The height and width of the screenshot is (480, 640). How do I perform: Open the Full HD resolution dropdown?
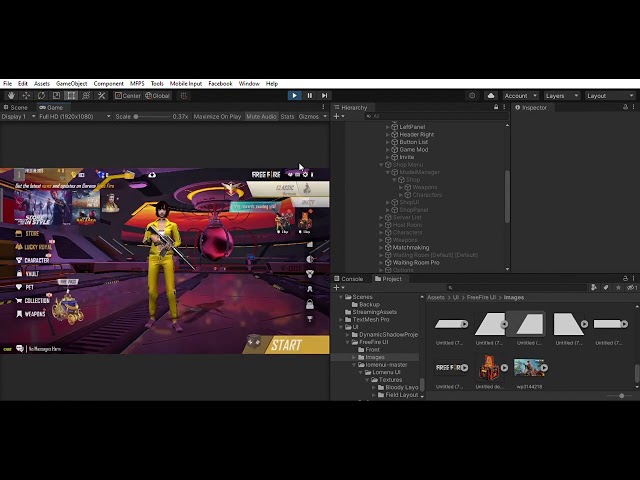point(74,116)
